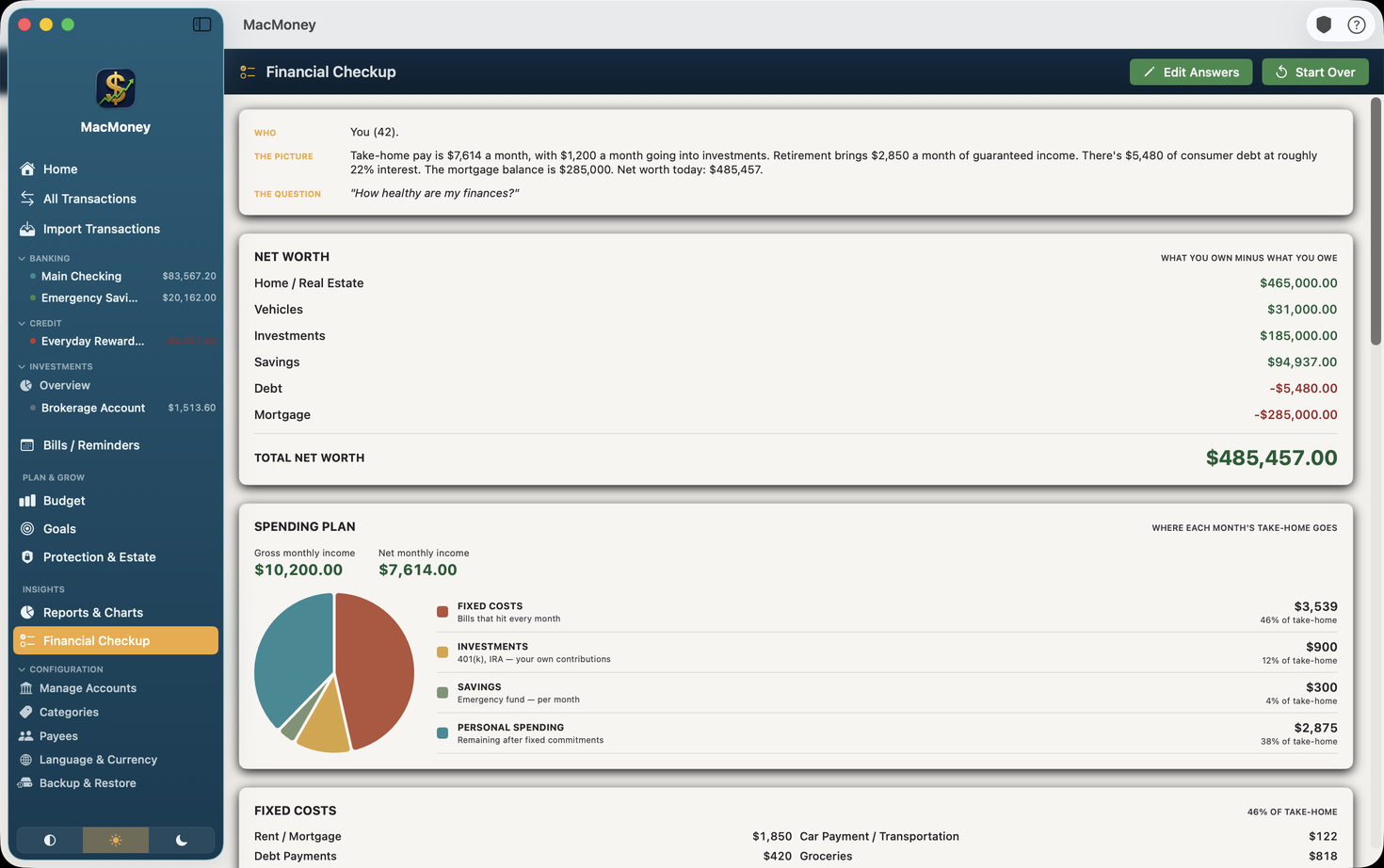Click the Vehicles $31,000.00 value
1384x868 pixels.
[1302, 310]
